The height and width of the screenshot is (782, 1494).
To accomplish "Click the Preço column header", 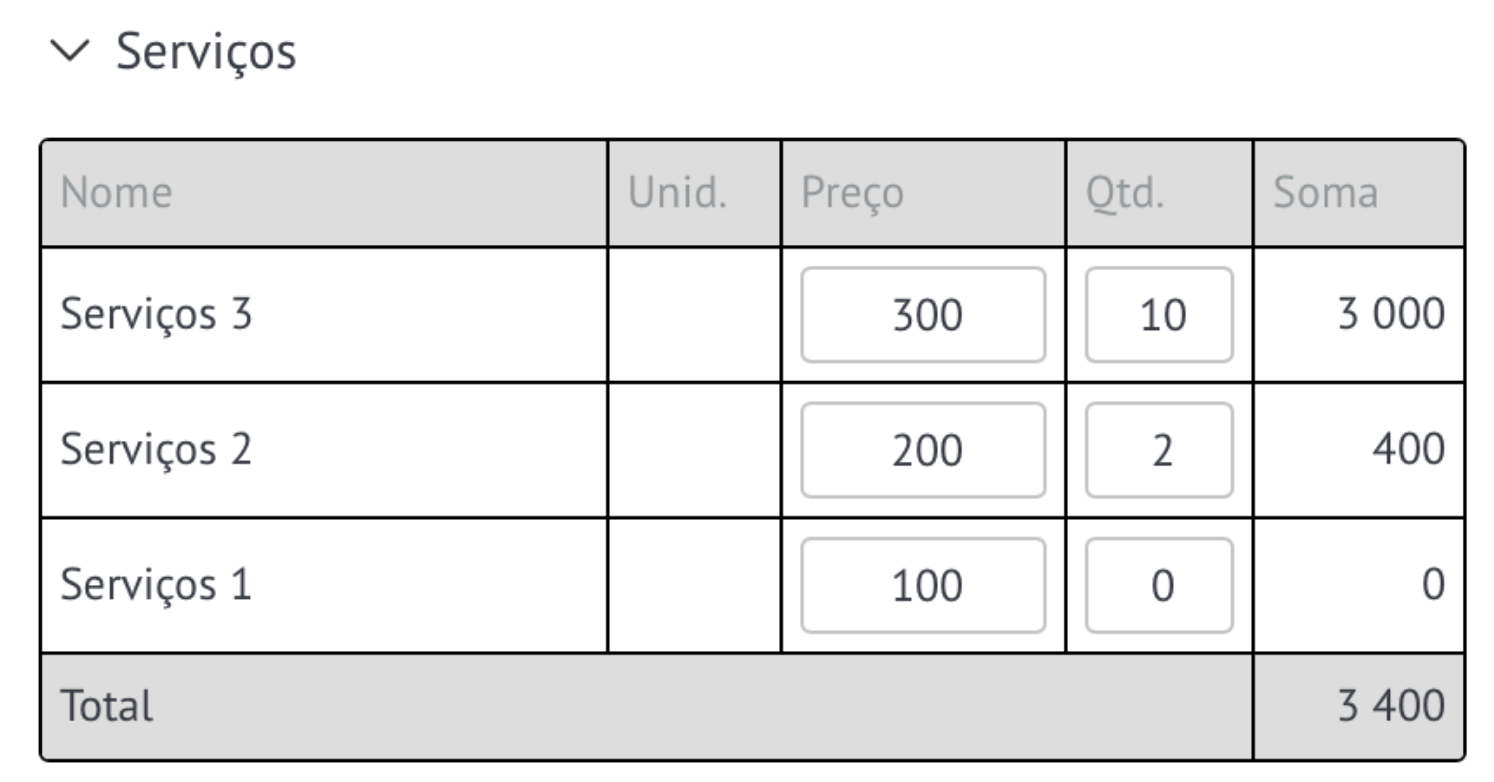I will (852, 194).
